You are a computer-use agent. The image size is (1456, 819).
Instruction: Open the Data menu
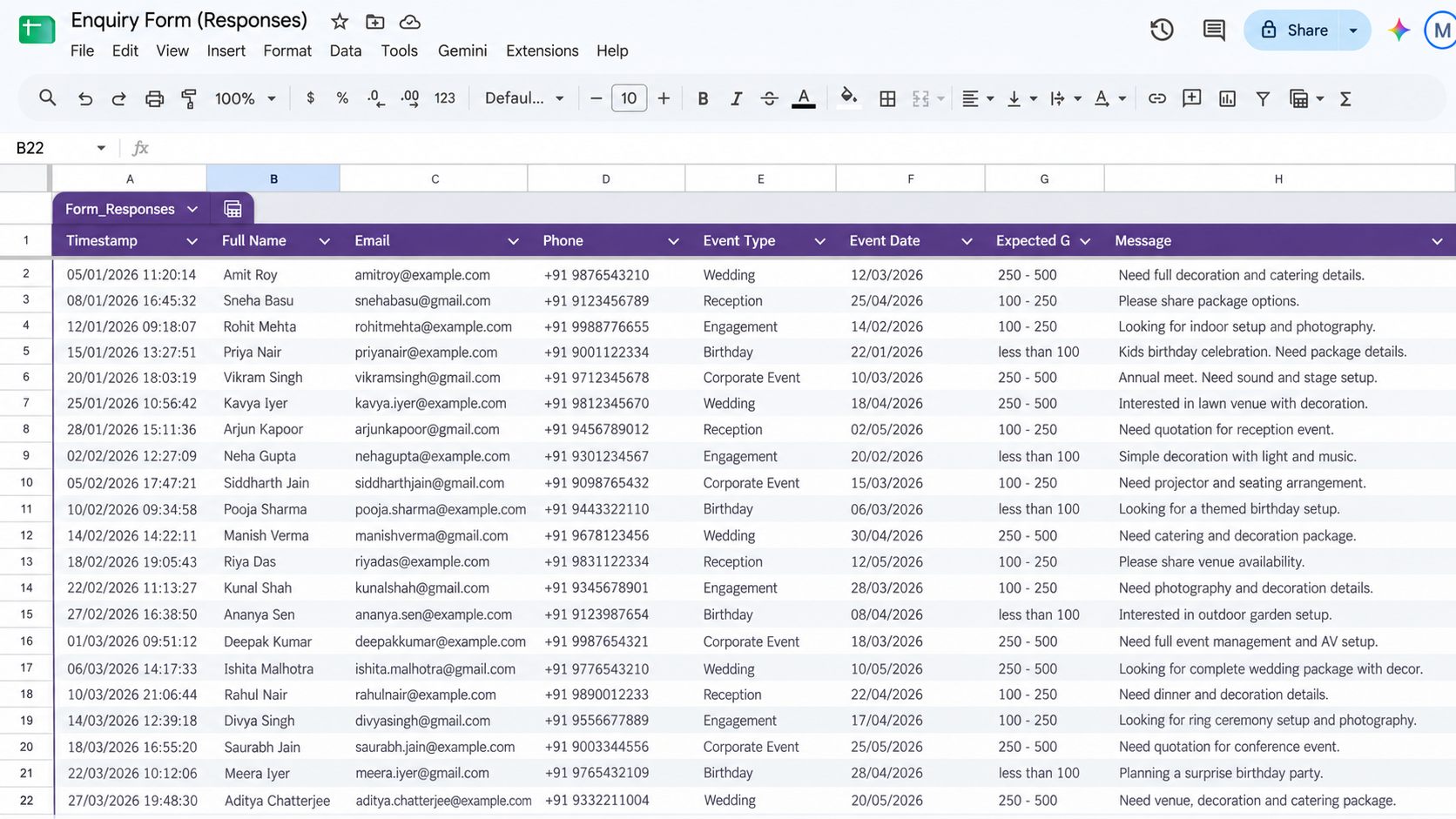[345, 50]
